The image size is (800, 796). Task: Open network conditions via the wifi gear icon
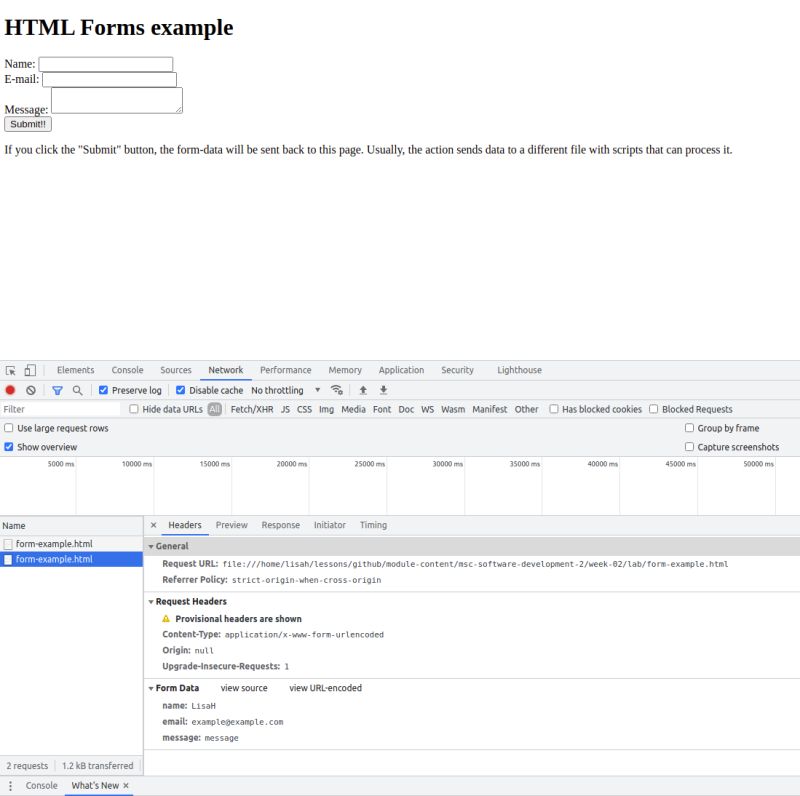[x=335, y=390]
